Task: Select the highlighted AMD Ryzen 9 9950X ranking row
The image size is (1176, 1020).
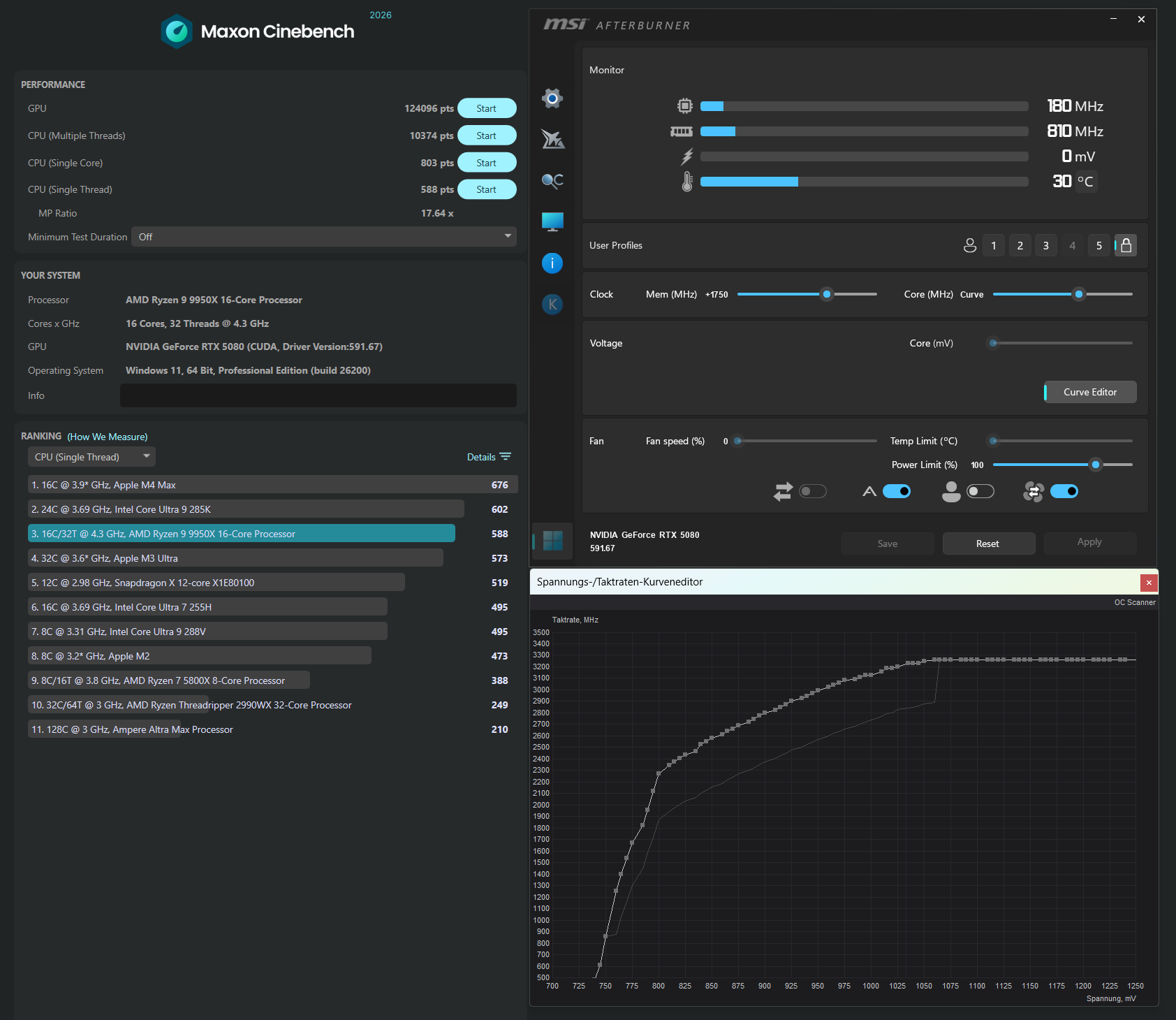Action: 272,534
